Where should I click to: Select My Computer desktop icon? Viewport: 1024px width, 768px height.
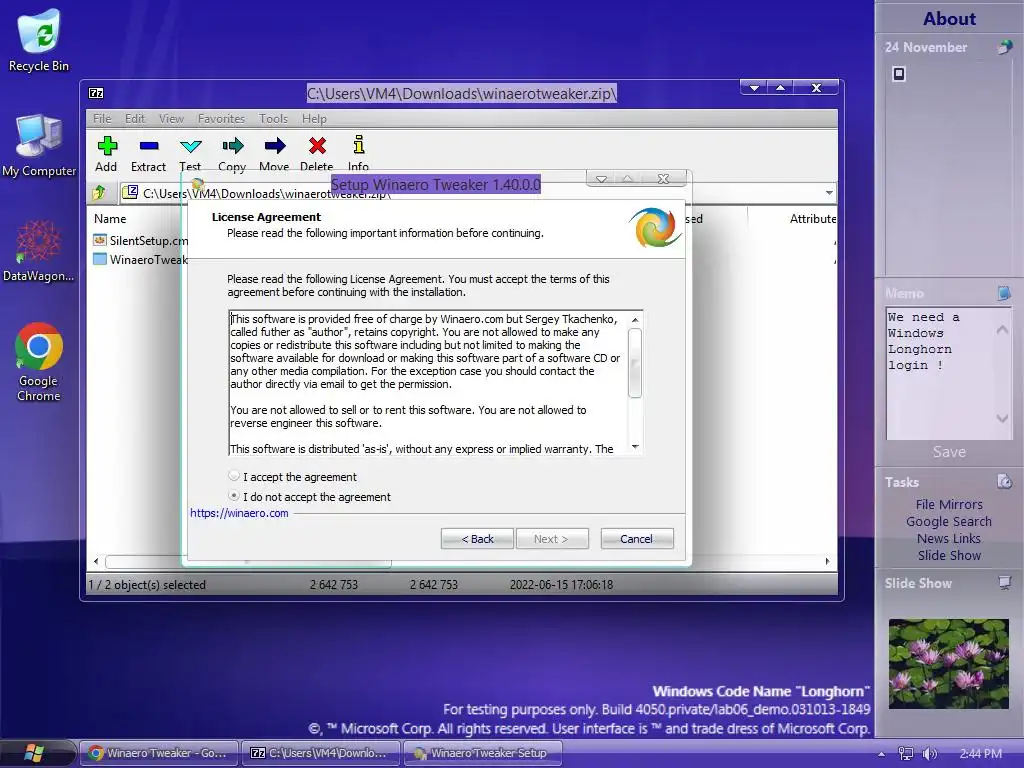(39, 146)
